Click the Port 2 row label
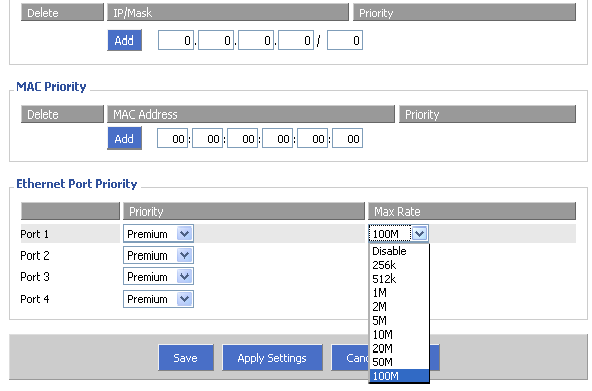The image size is (592, 391). point(35,256)
